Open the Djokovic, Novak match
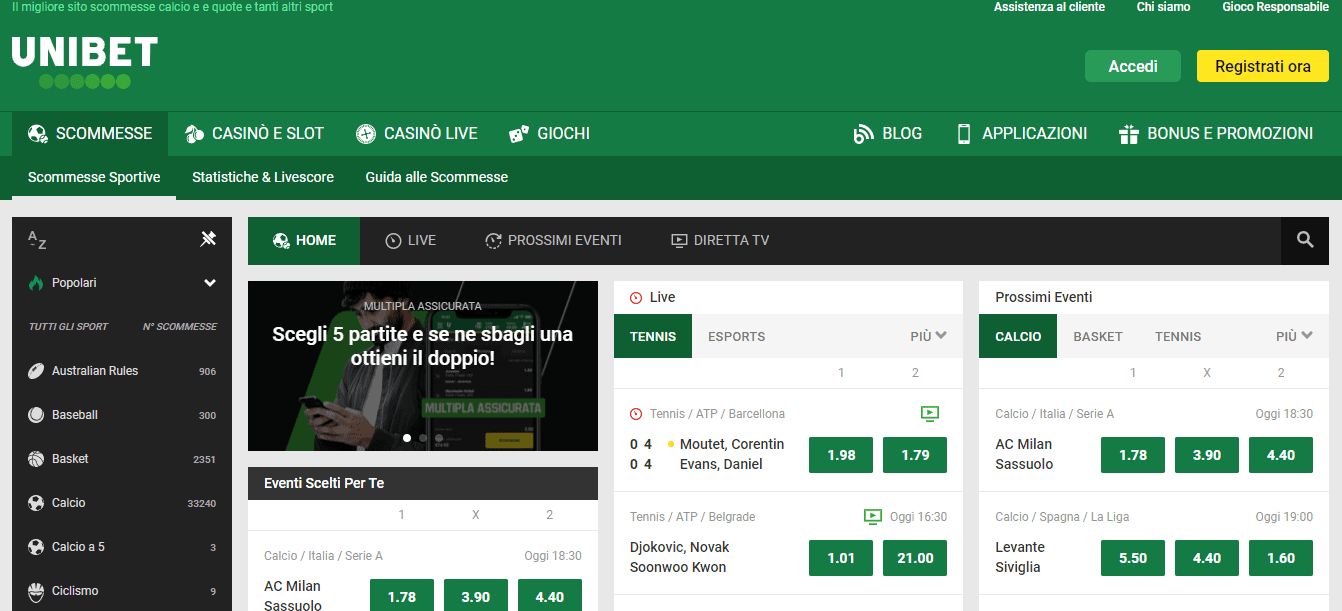This screenshot has width=1342, height=611. 680,547
